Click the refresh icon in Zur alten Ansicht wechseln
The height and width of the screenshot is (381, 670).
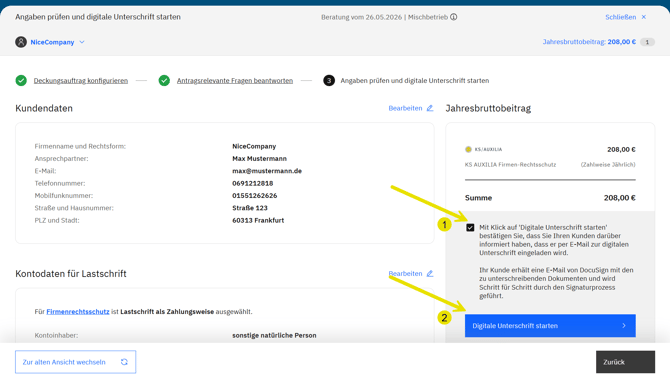click(x=124, y=362)
